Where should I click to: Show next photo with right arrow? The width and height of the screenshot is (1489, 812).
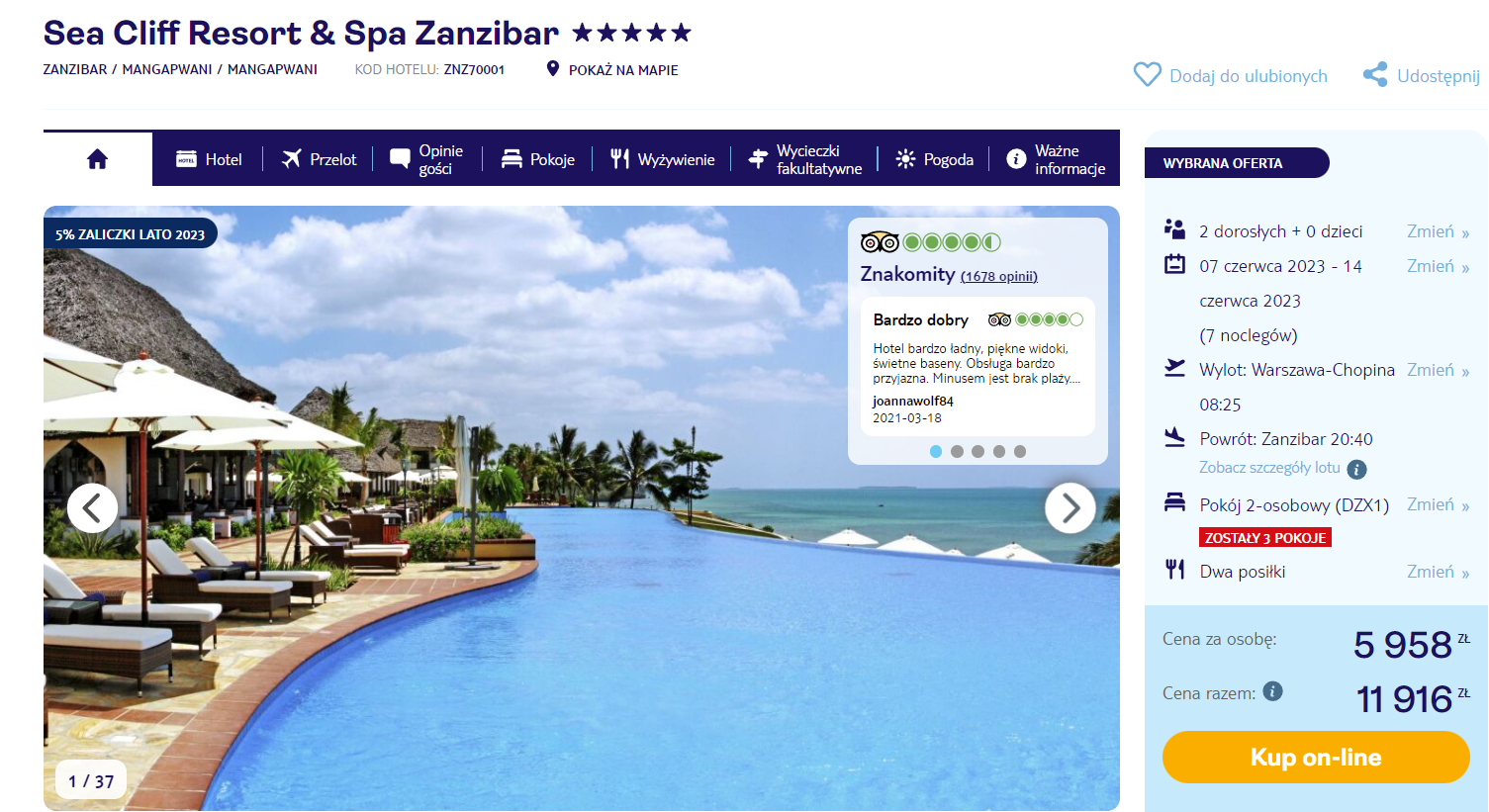pos(1070,508)
